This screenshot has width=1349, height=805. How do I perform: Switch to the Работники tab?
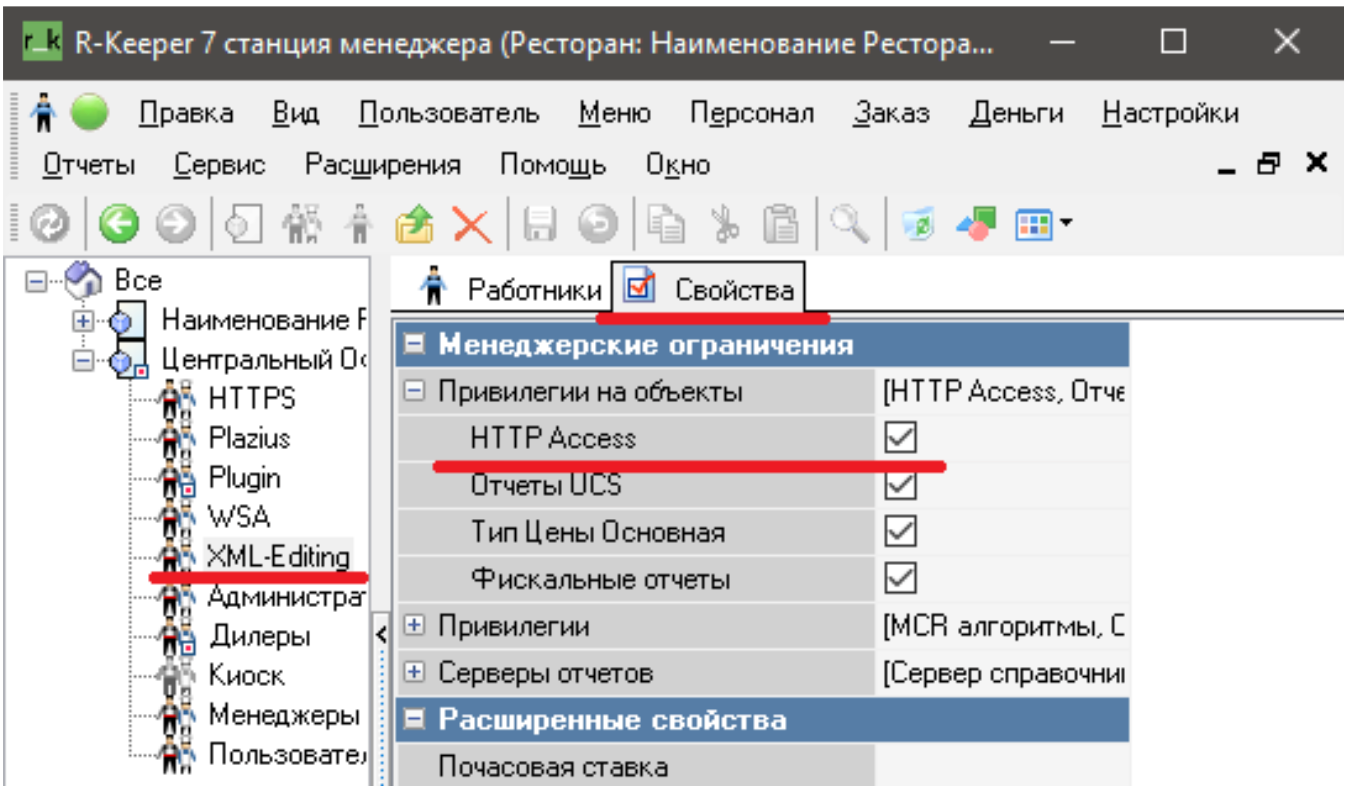[x=509, y=290]
